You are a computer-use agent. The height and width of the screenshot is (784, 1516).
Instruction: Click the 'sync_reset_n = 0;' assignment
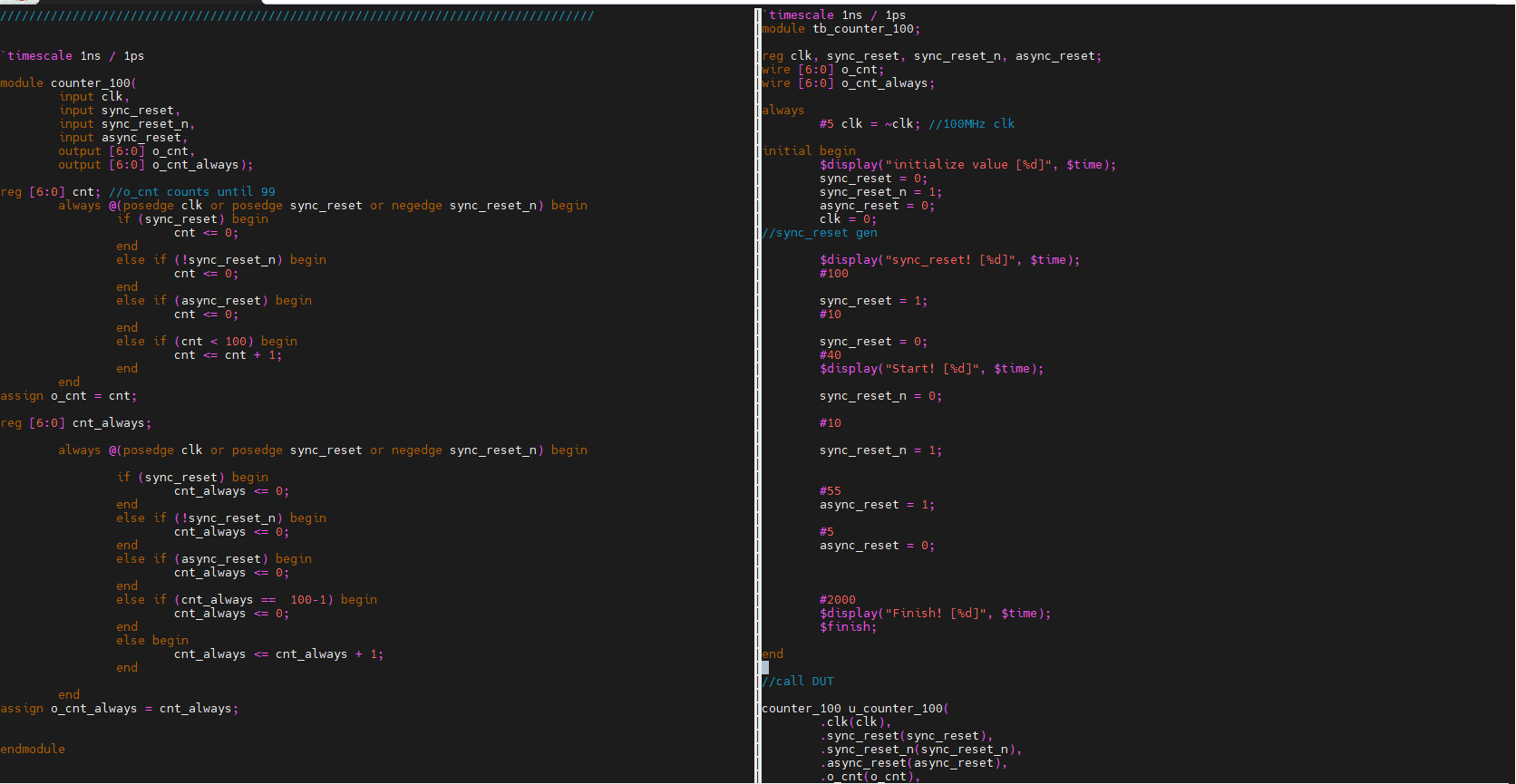881,396
